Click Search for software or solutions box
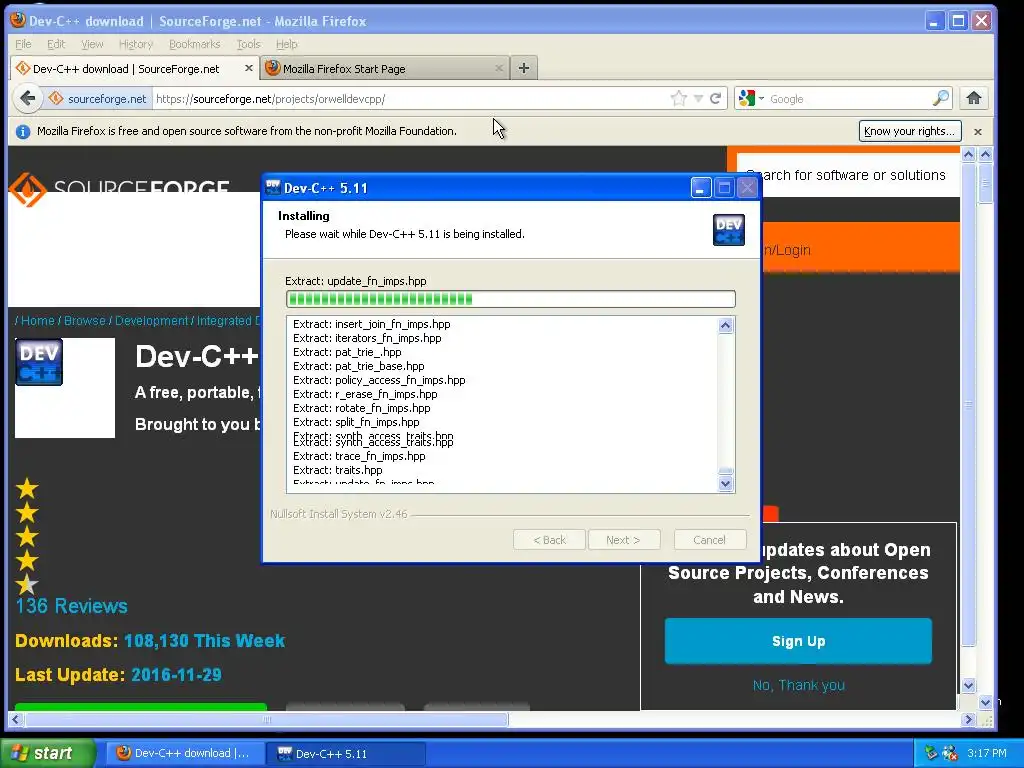This screenshot has height=768, width=1024. pos(848,175)
